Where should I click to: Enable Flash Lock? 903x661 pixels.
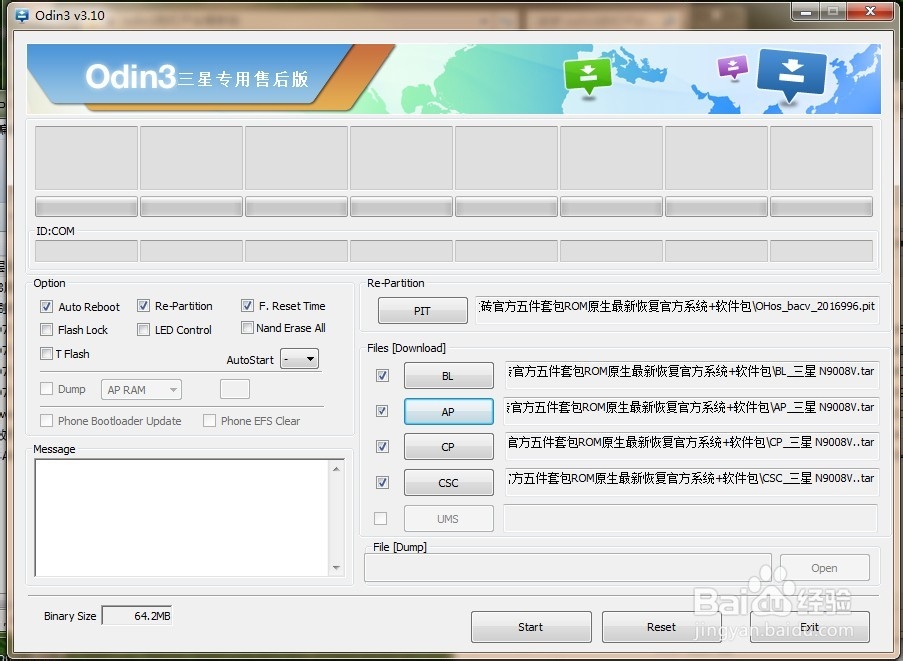pos(46,329)
